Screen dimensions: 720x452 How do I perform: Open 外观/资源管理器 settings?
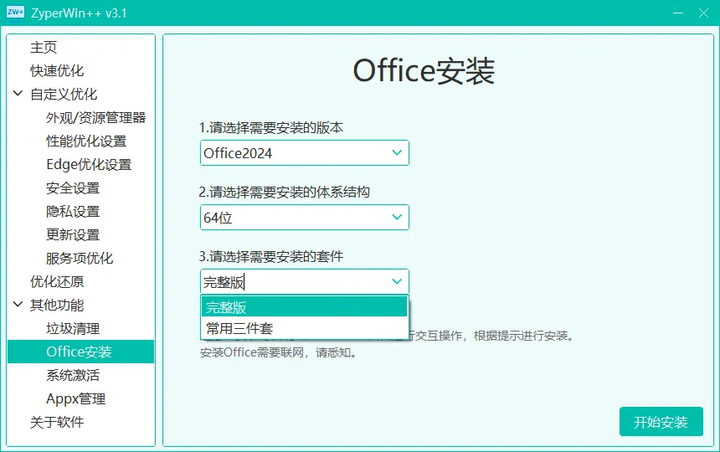pyautogui.click(x=96, y=118)
